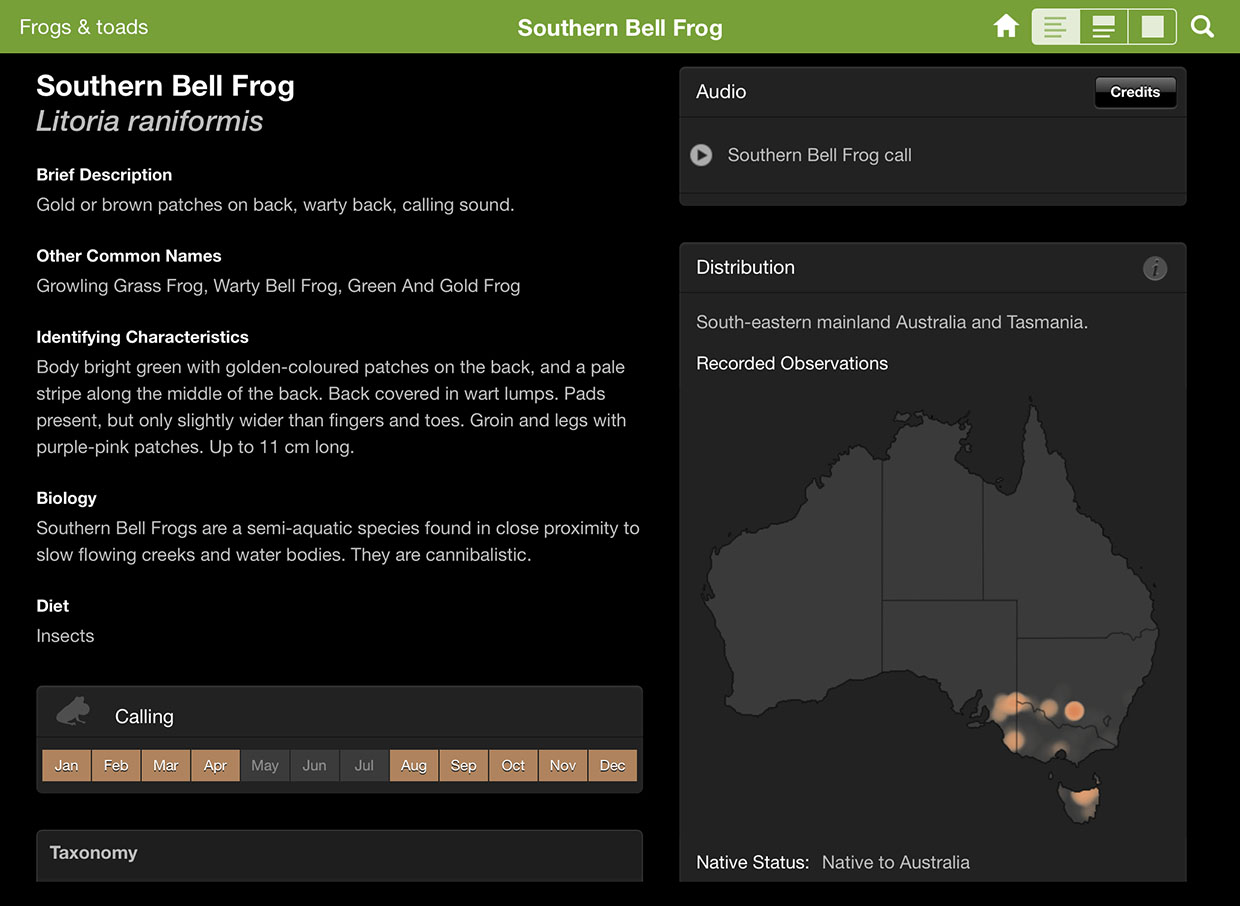This screenshot has width=1240, height=906.
Task: Click the Distribution panel header
Action: click(745, 268)
